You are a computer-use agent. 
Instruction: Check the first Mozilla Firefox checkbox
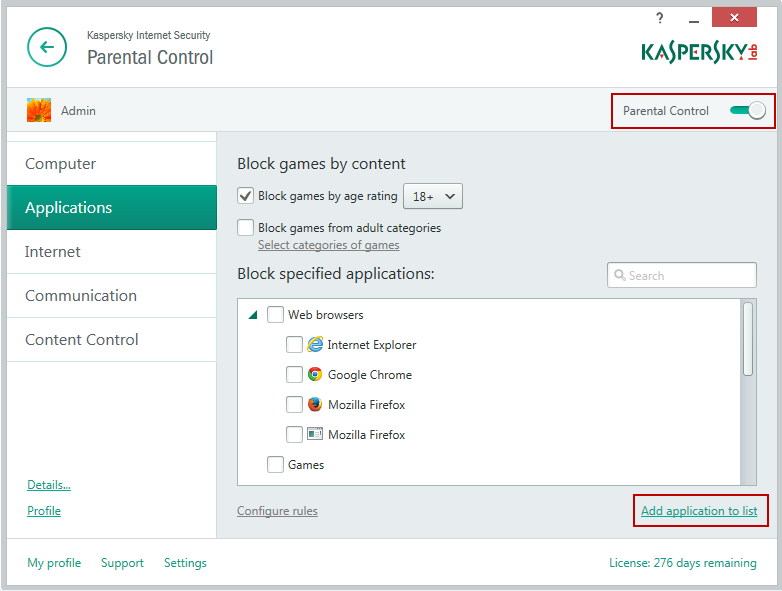click(x=294, y=404)
